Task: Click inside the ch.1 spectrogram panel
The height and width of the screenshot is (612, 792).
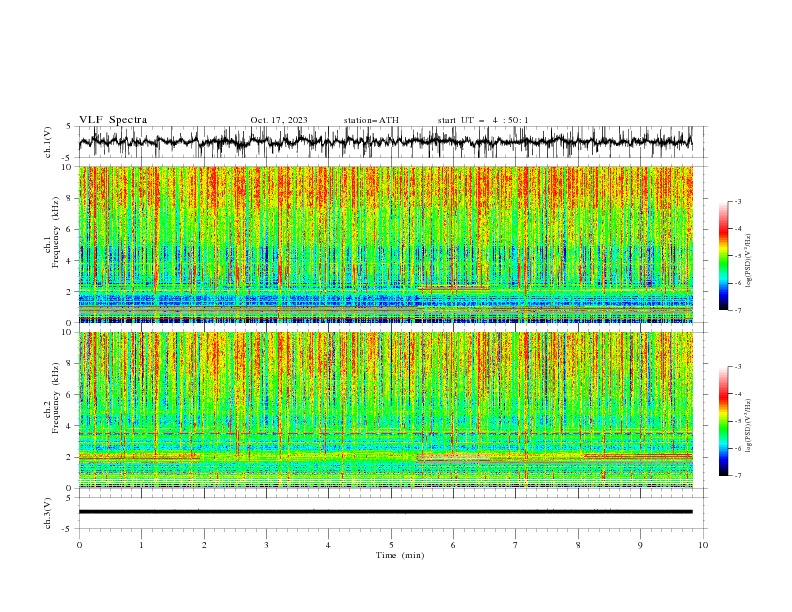Action: tap(385, 244)
